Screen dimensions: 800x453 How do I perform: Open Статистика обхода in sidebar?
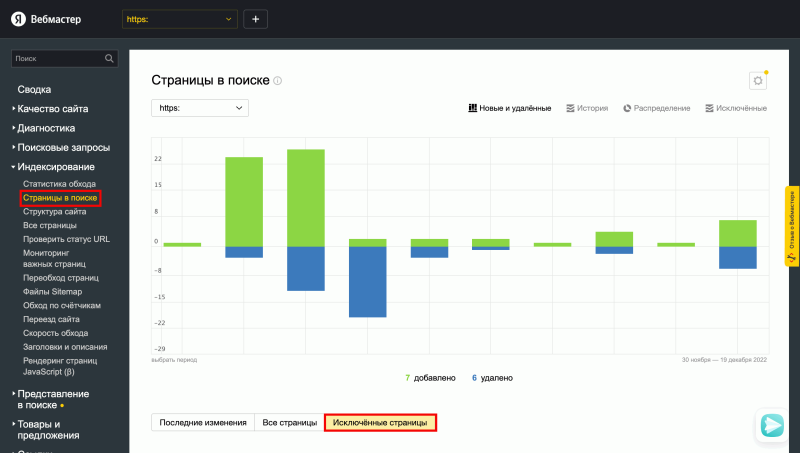[59, 184]
